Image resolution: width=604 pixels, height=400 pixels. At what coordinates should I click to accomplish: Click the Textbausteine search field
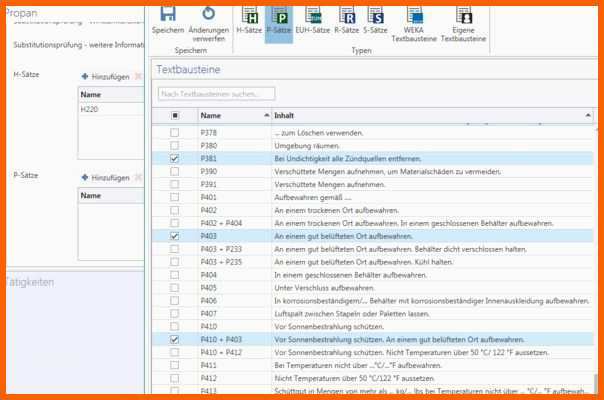pyautogui.click(x=216, y=94)
